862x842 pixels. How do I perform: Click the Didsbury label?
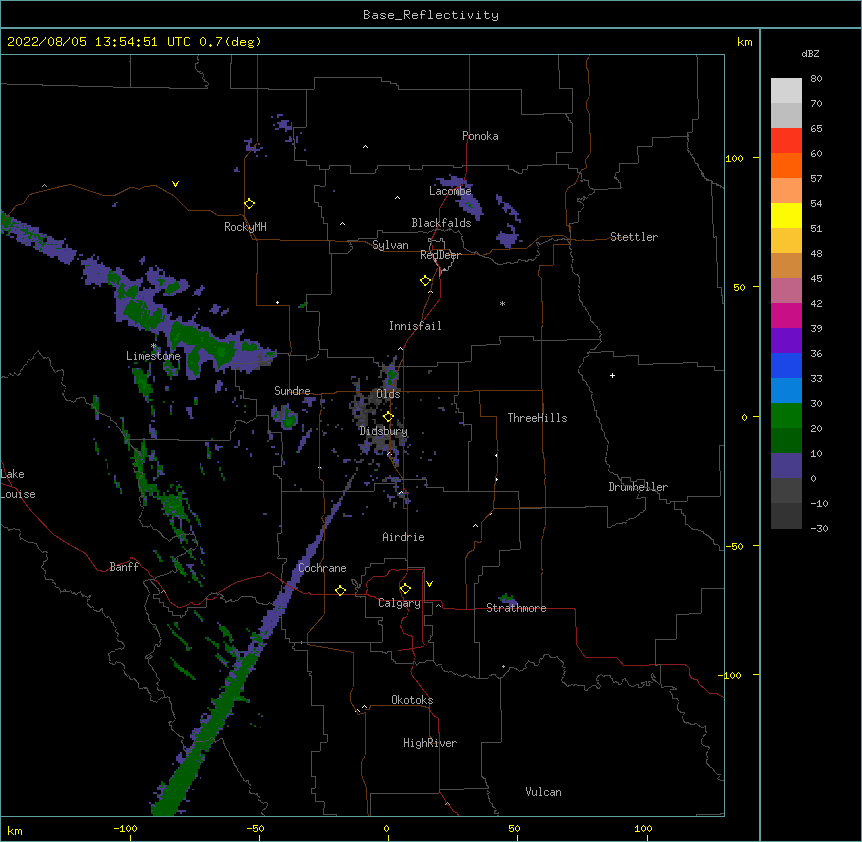pyautogui.click(x=384, y=431)
